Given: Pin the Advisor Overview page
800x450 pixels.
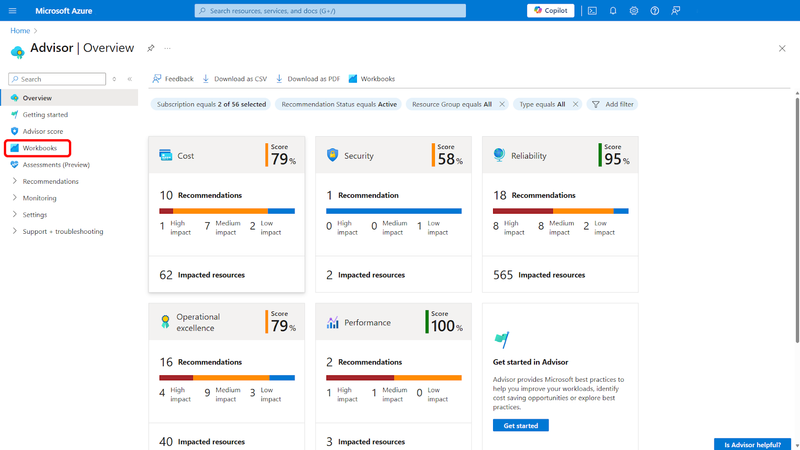Looking at the screenshot, I should pyautogui.click(x=151, y=48).
